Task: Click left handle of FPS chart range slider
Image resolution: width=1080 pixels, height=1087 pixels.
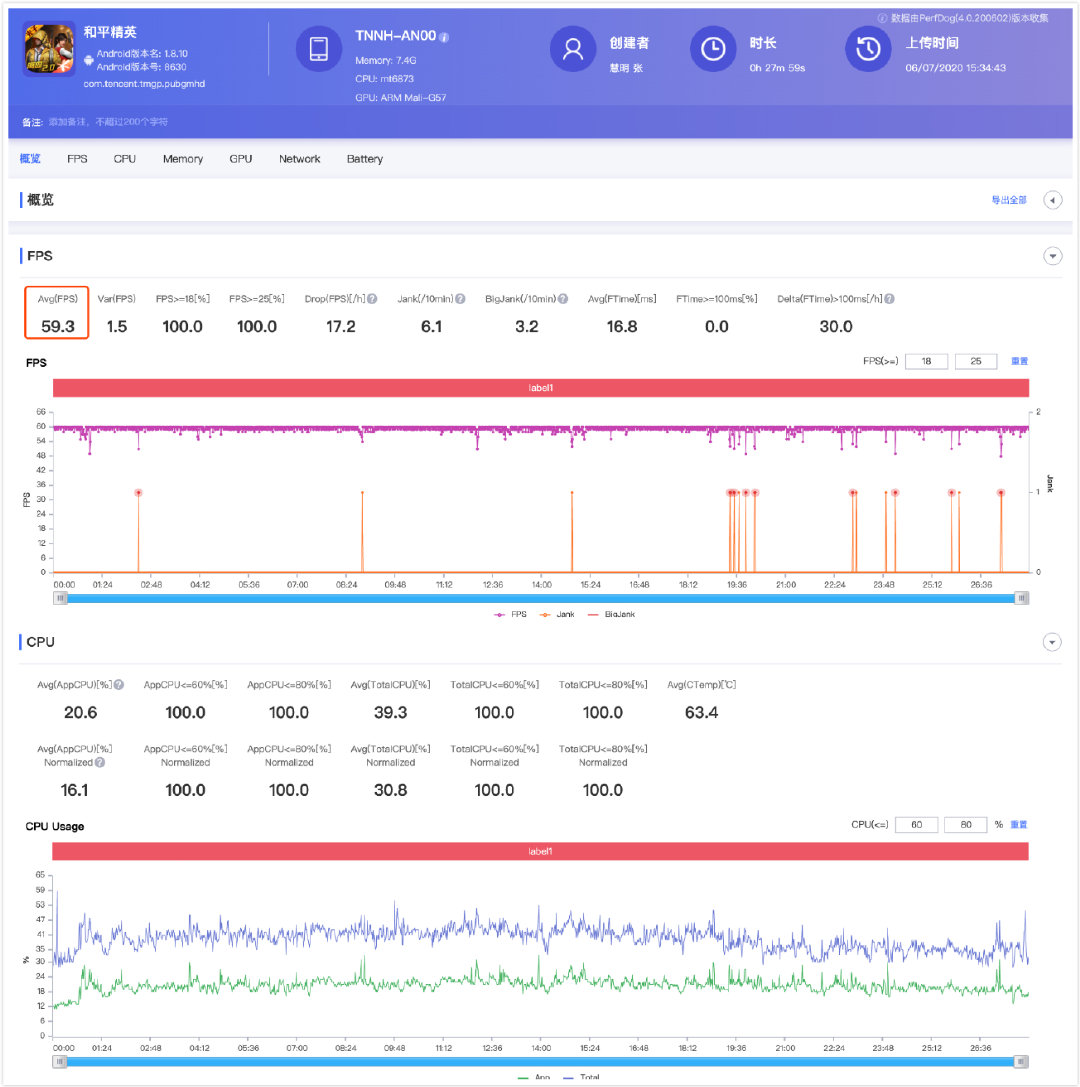Action: [x=60, y=598]
